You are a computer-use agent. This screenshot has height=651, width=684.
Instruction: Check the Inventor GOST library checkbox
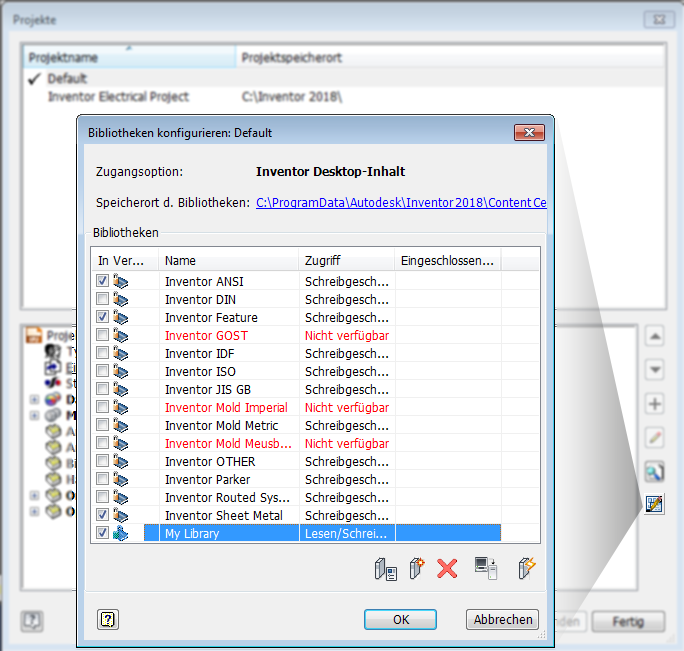(103, 335)
